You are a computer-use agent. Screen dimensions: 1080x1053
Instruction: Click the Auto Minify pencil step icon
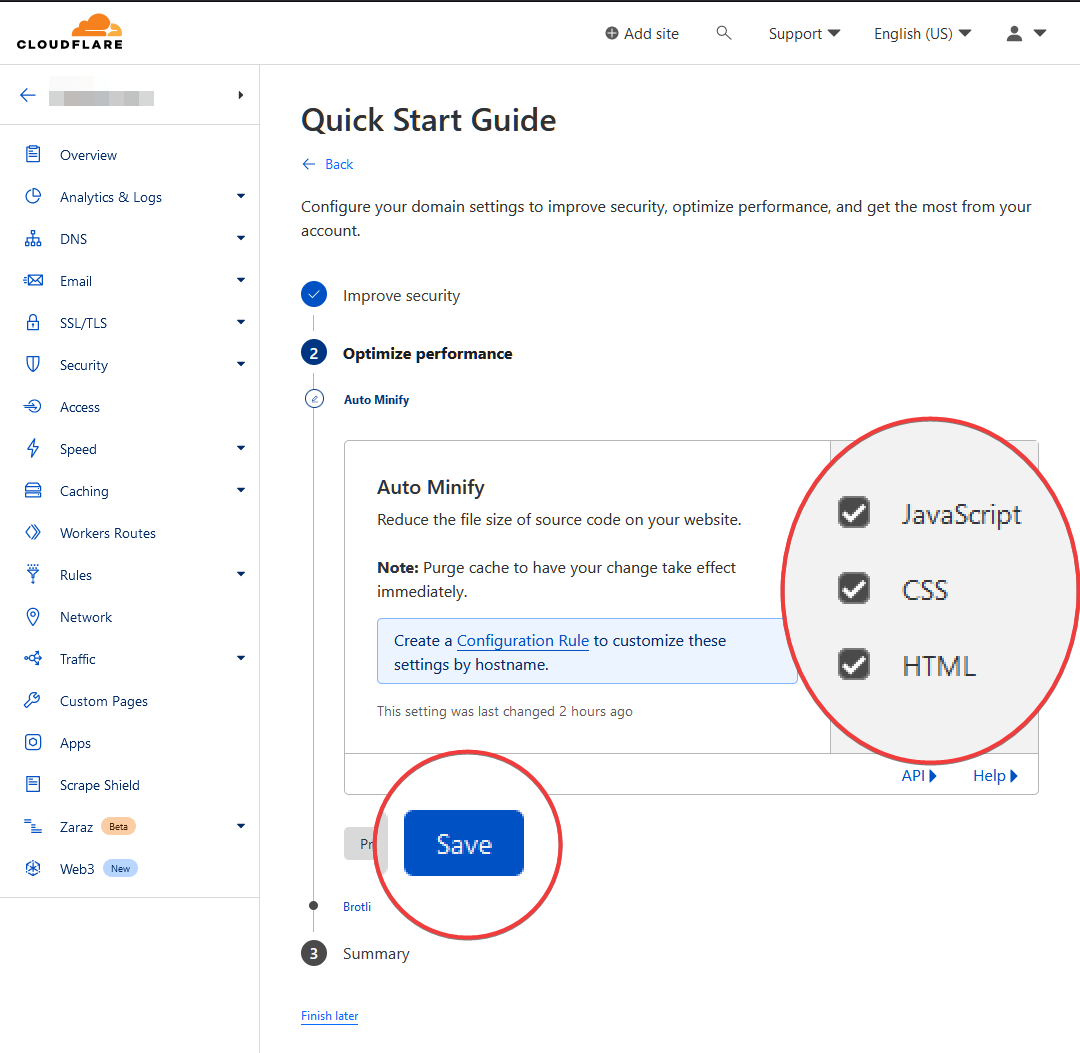click(x=314, y=399)
